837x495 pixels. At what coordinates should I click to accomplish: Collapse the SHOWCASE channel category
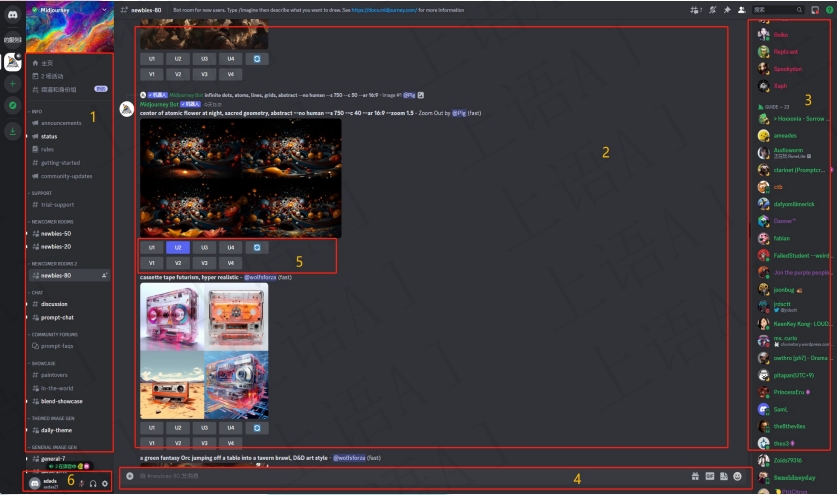43,363
